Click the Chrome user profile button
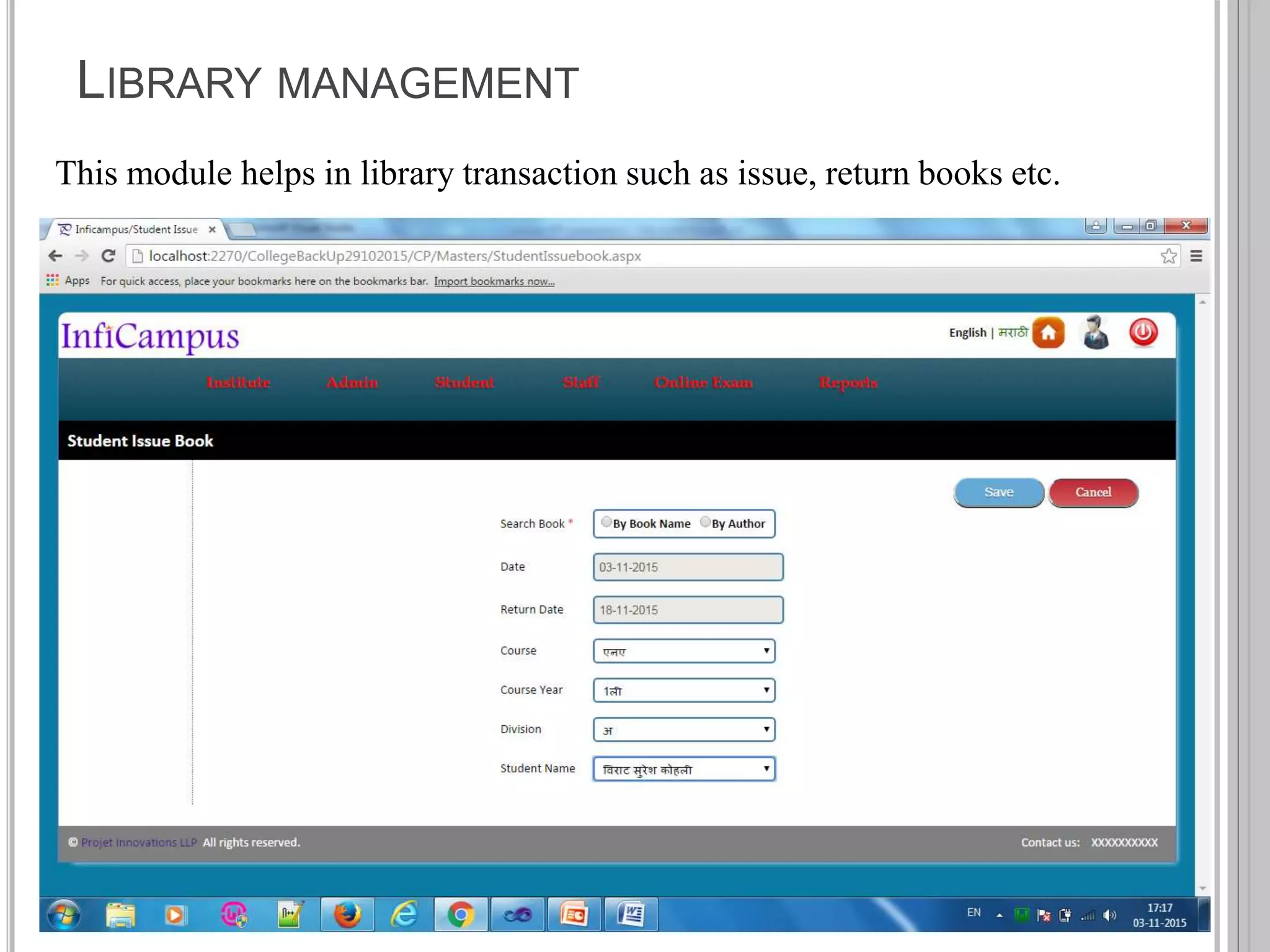The width and height of the screenshot is (1270, 952). pos(1096,226)
